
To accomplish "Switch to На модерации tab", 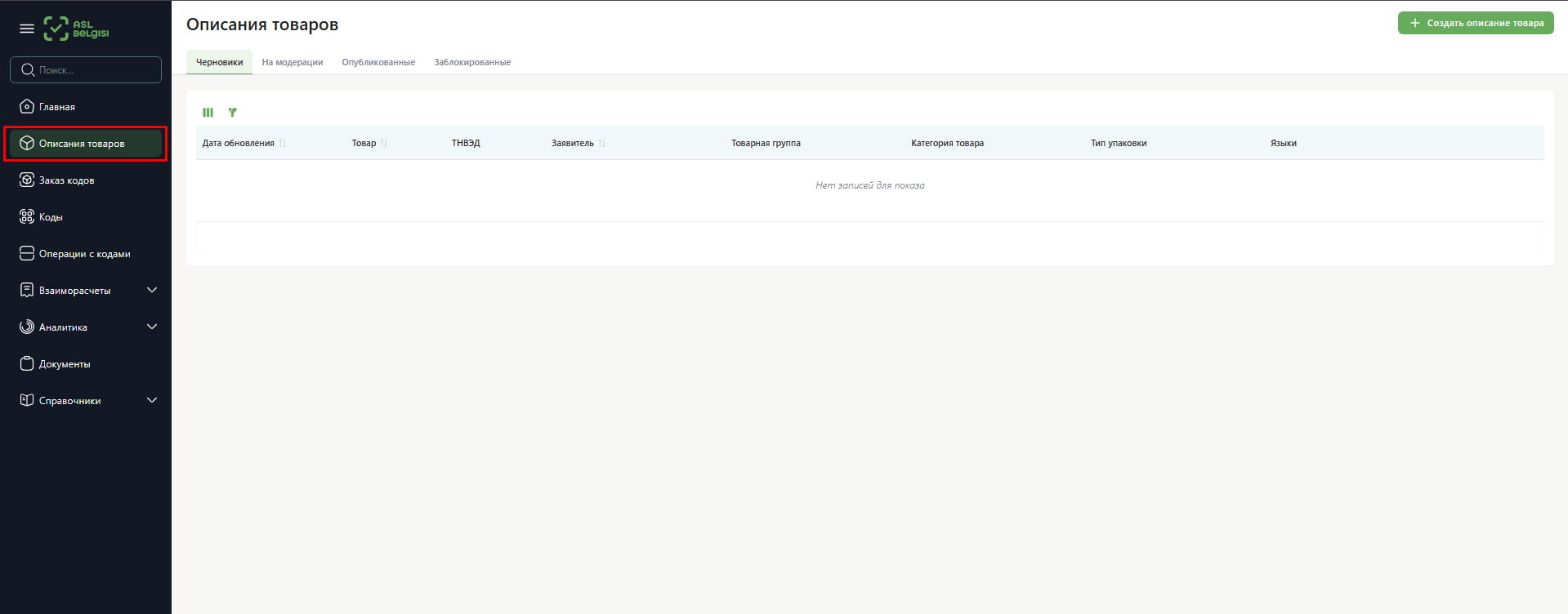I will coord(293,63).
